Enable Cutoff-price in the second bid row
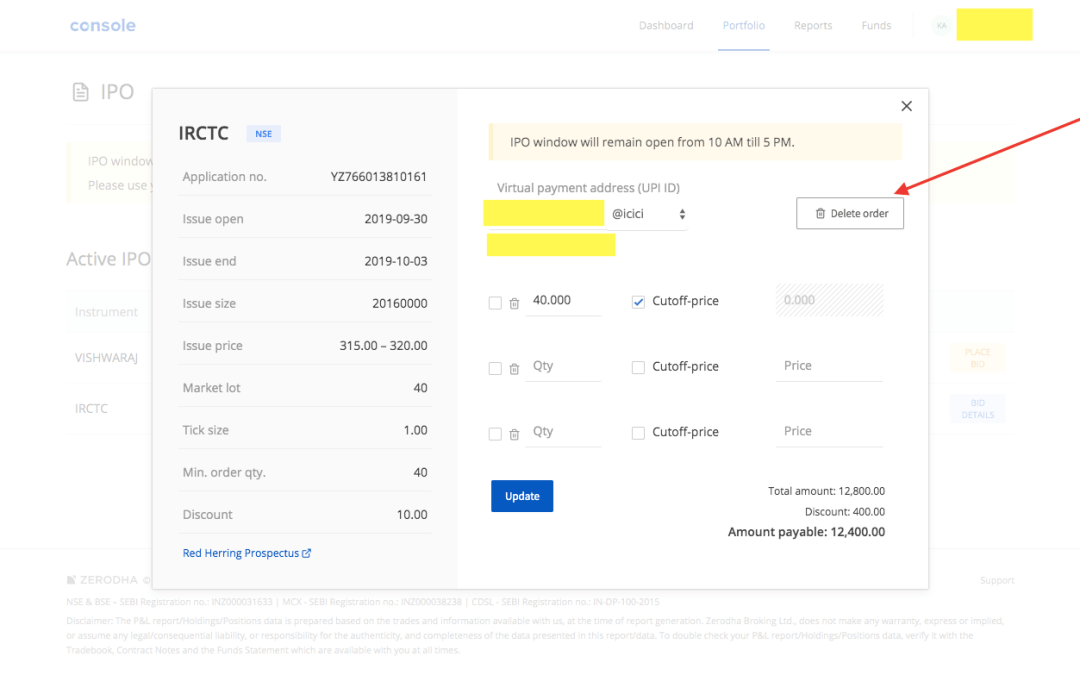 638,367
